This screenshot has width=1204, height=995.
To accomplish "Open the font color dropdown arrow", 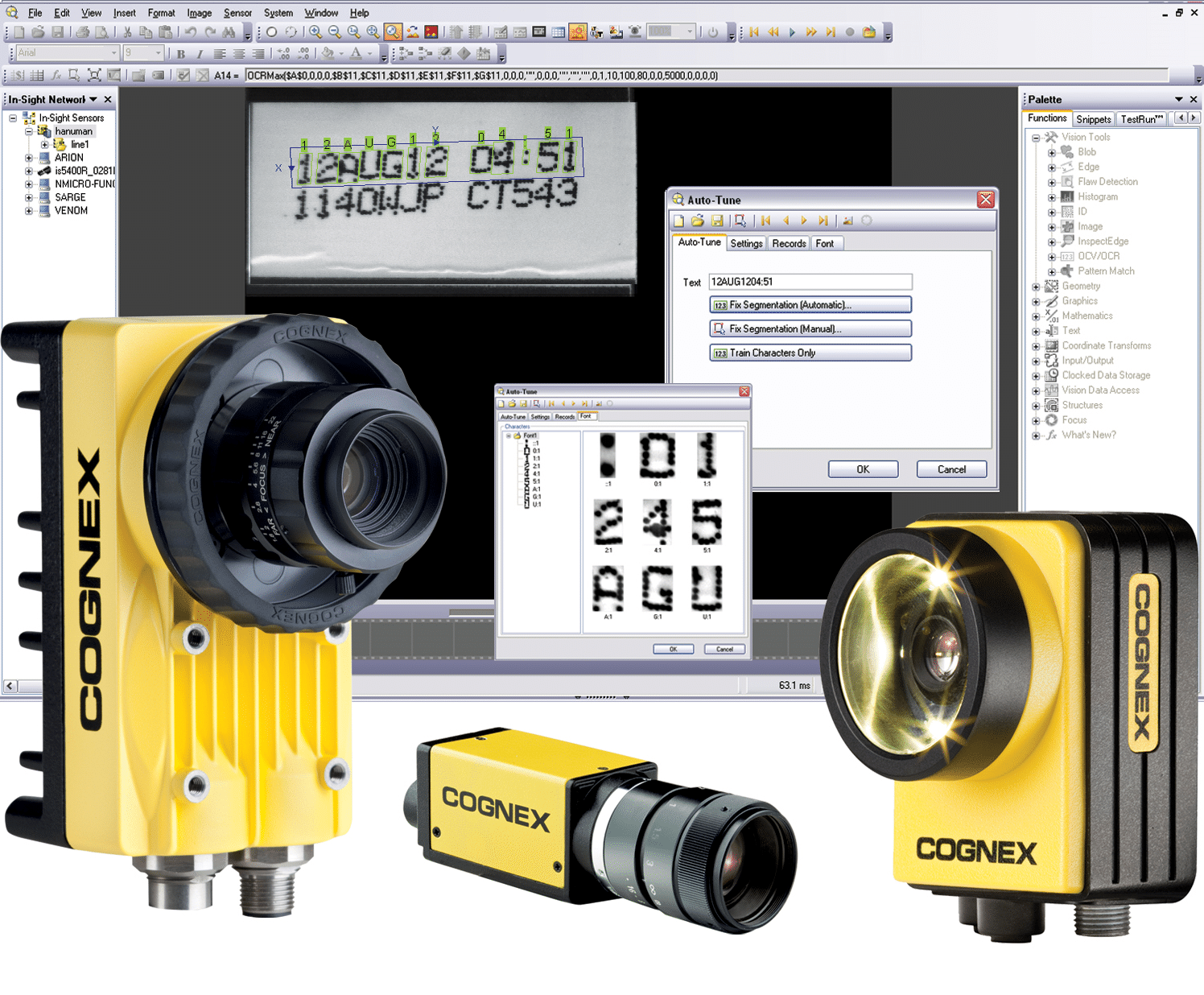I will [x=370, y=54].
